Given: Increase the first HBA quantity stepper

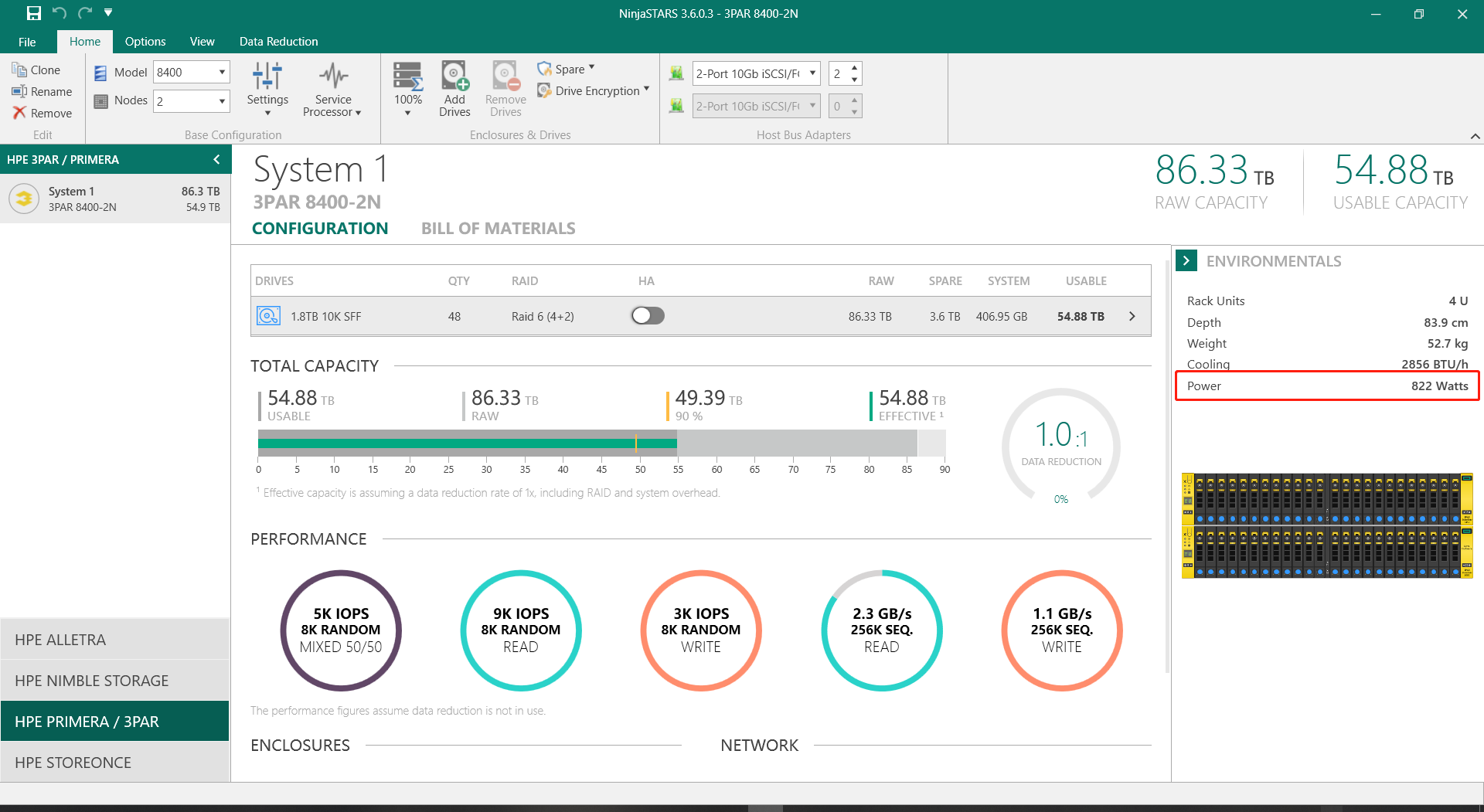Looking at the screenshot, I should (854, 68).
